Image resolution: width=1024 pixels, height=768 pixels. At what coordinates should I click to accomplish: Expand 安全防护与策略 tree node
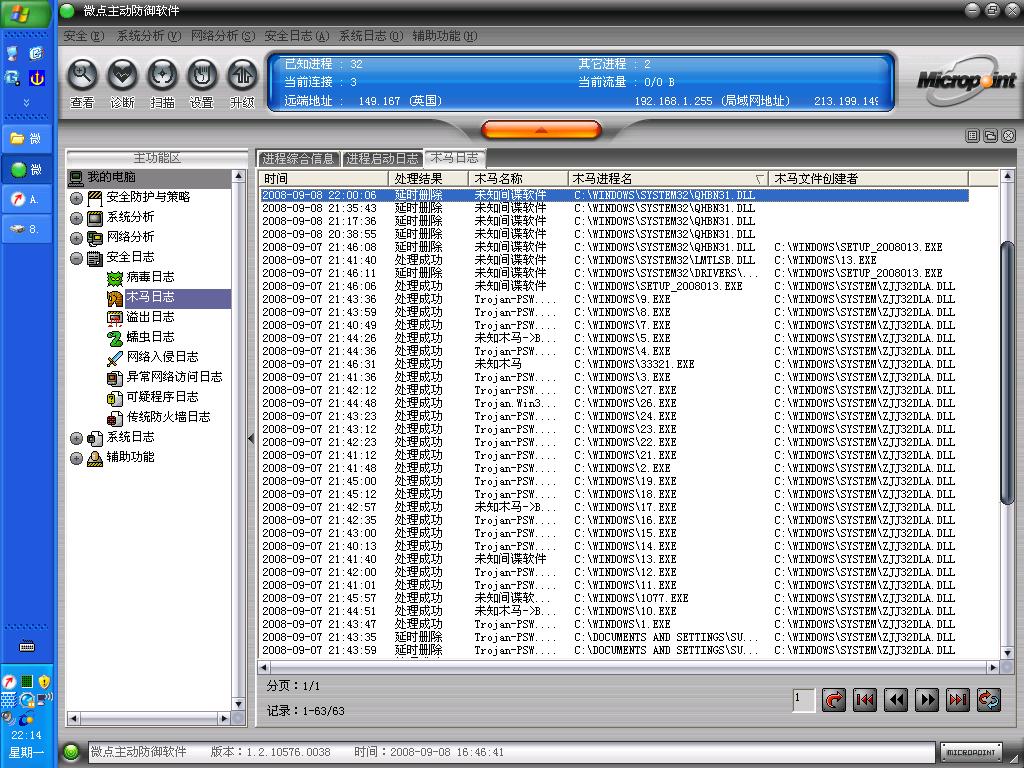click(76, 198)
